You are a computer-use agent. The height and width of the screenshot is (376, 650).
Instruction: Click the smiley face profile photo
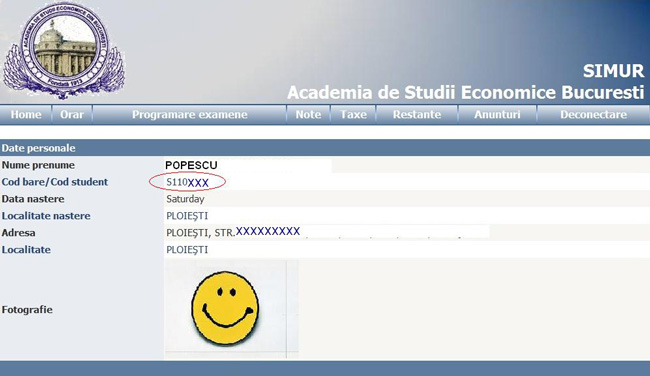click(225, 308)
